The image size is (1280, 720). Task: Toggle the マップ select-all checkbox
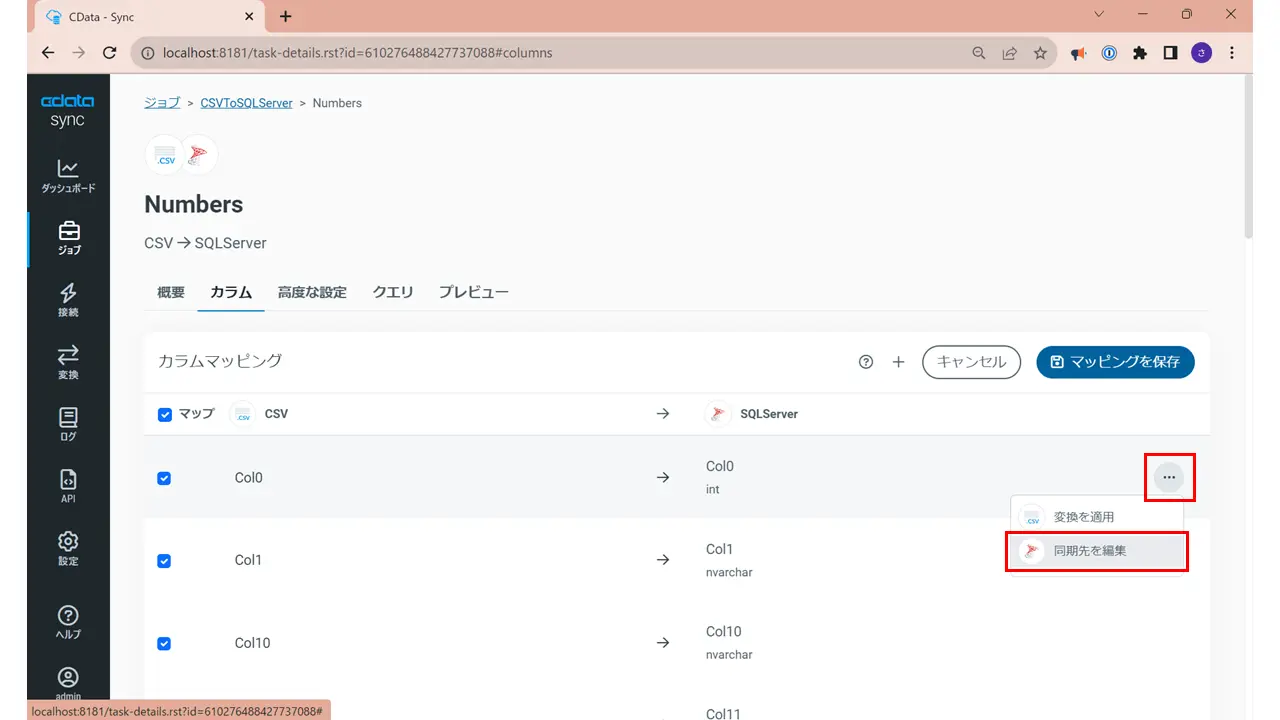pyautogui.click(x=165, y=414)
